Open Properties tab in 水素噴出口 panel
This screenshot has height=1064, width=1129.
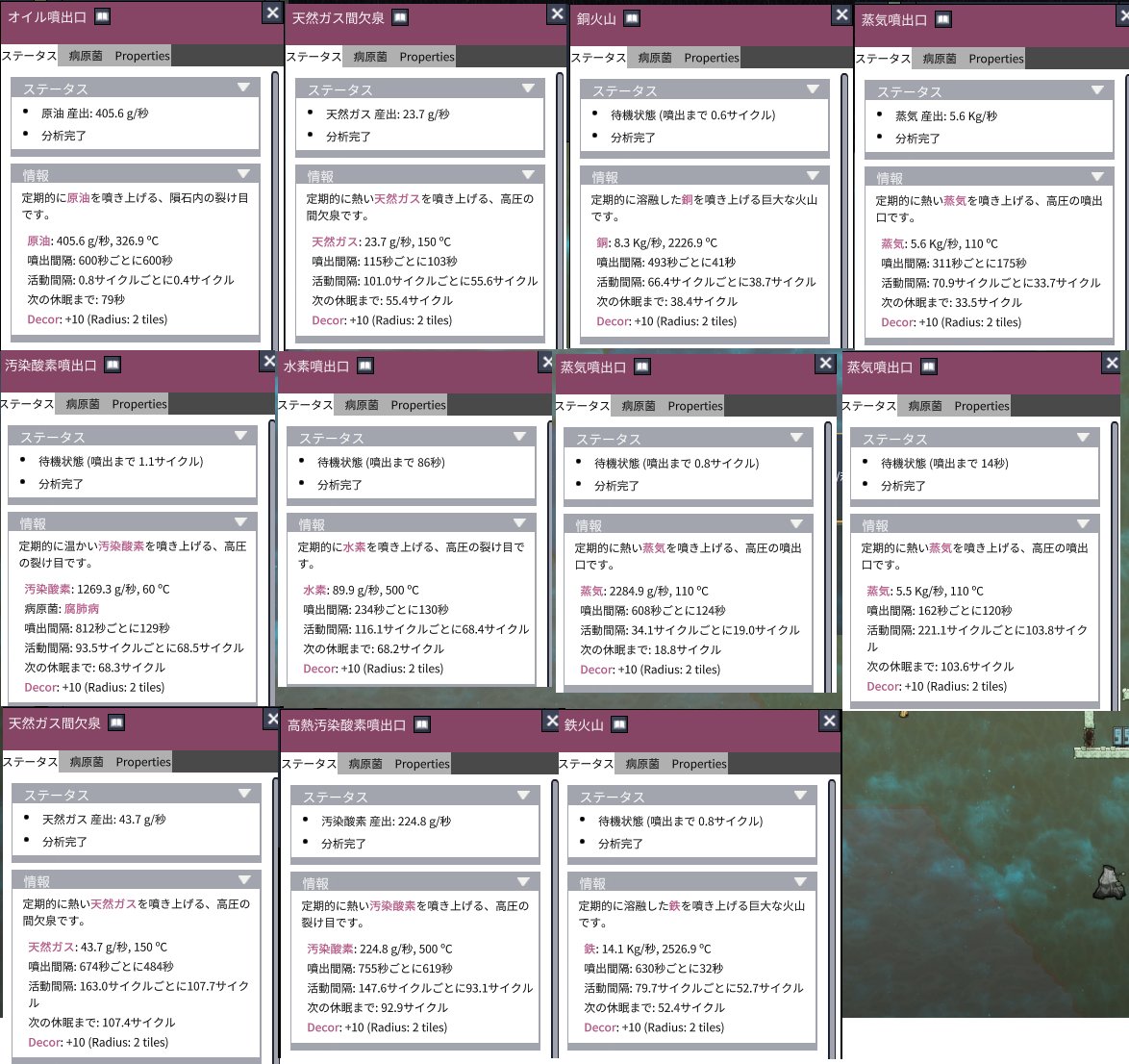click(x=418, y=405)
